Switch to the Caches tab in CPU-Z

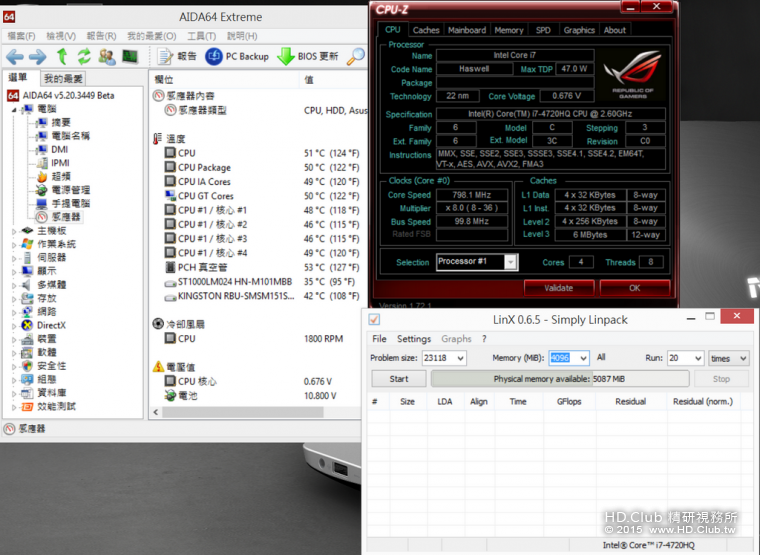click(x=426, y=30)
